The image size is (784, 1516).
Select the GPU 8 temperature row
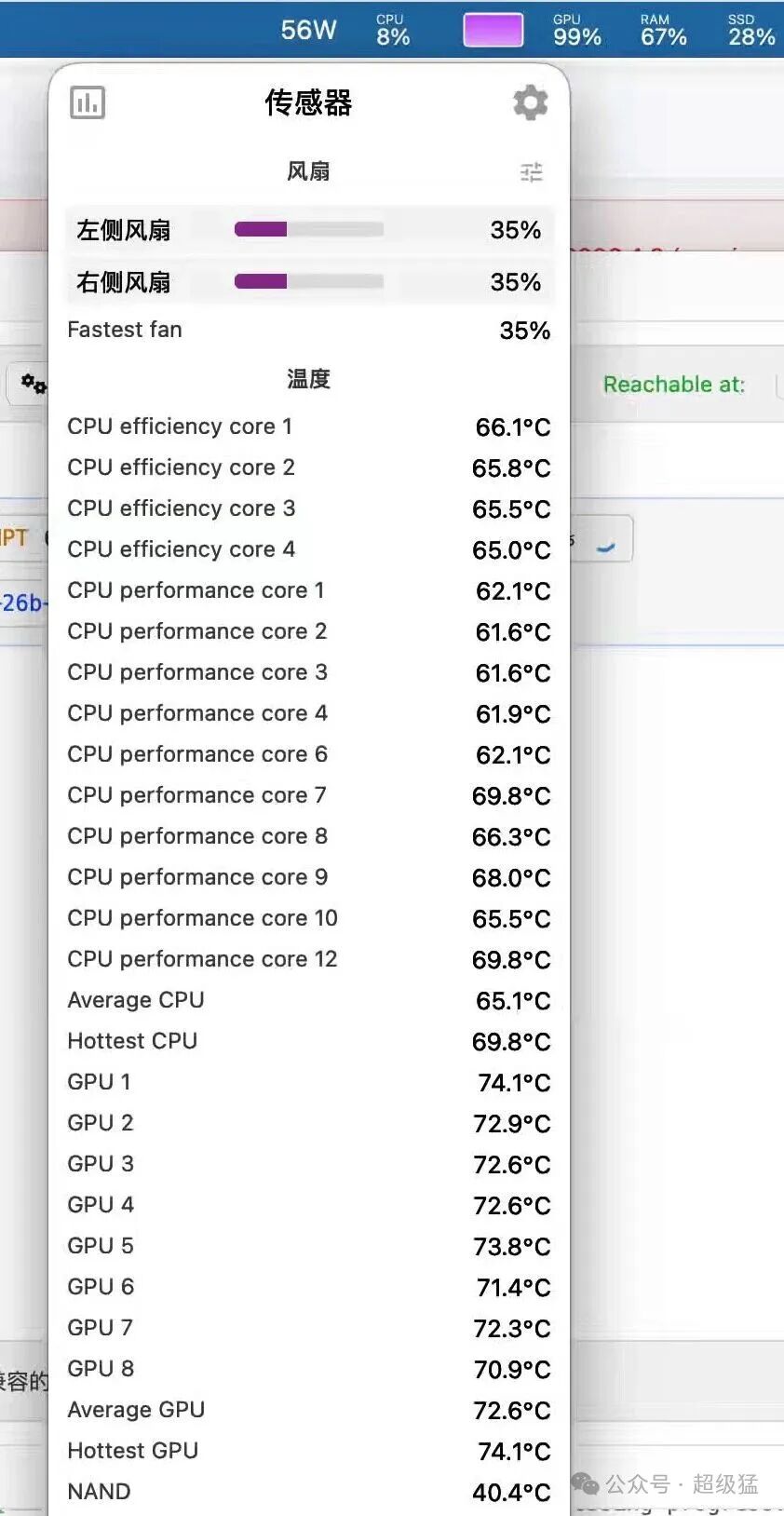[309, 1369]
